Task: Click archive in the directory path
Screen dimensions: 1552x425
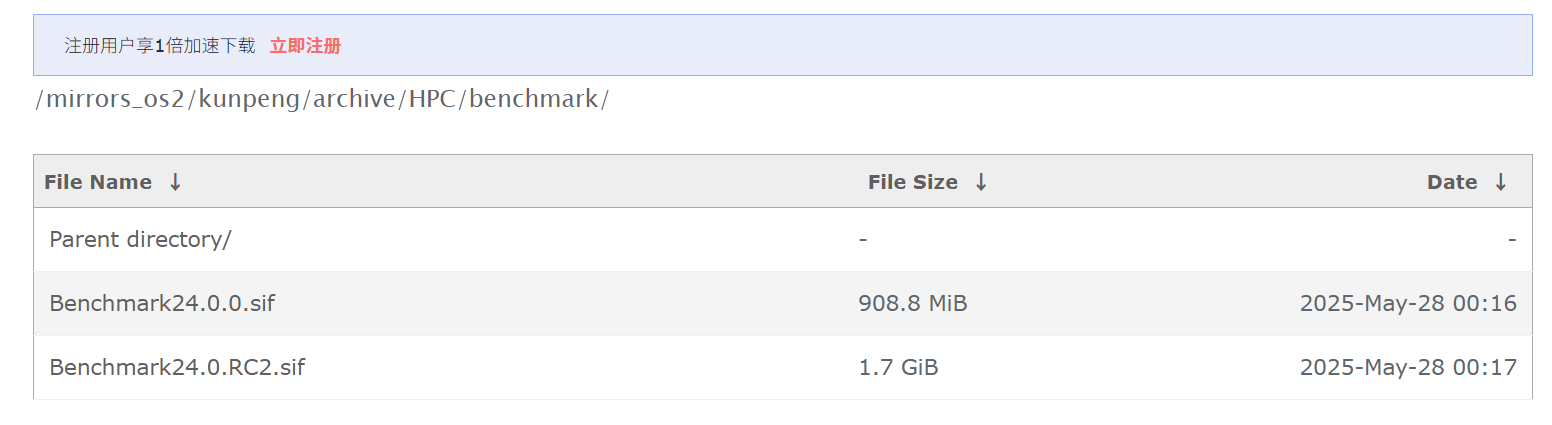Action: pos(354,100)
